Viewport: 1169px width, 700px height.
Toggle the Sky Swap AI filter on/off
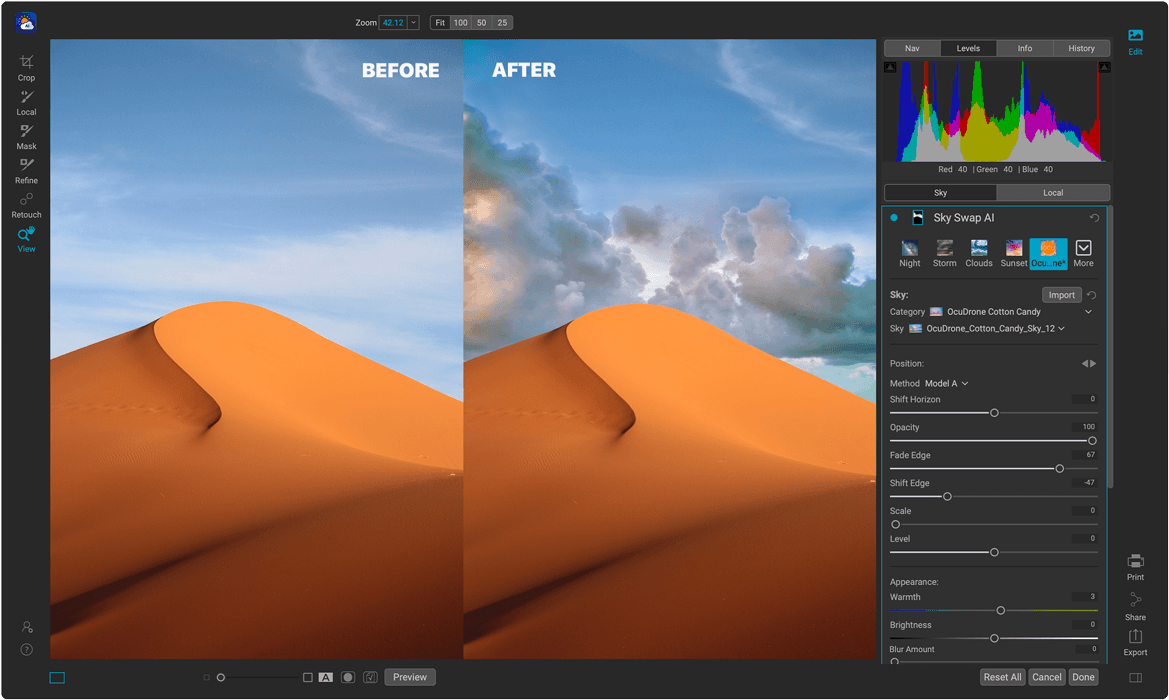894,218
